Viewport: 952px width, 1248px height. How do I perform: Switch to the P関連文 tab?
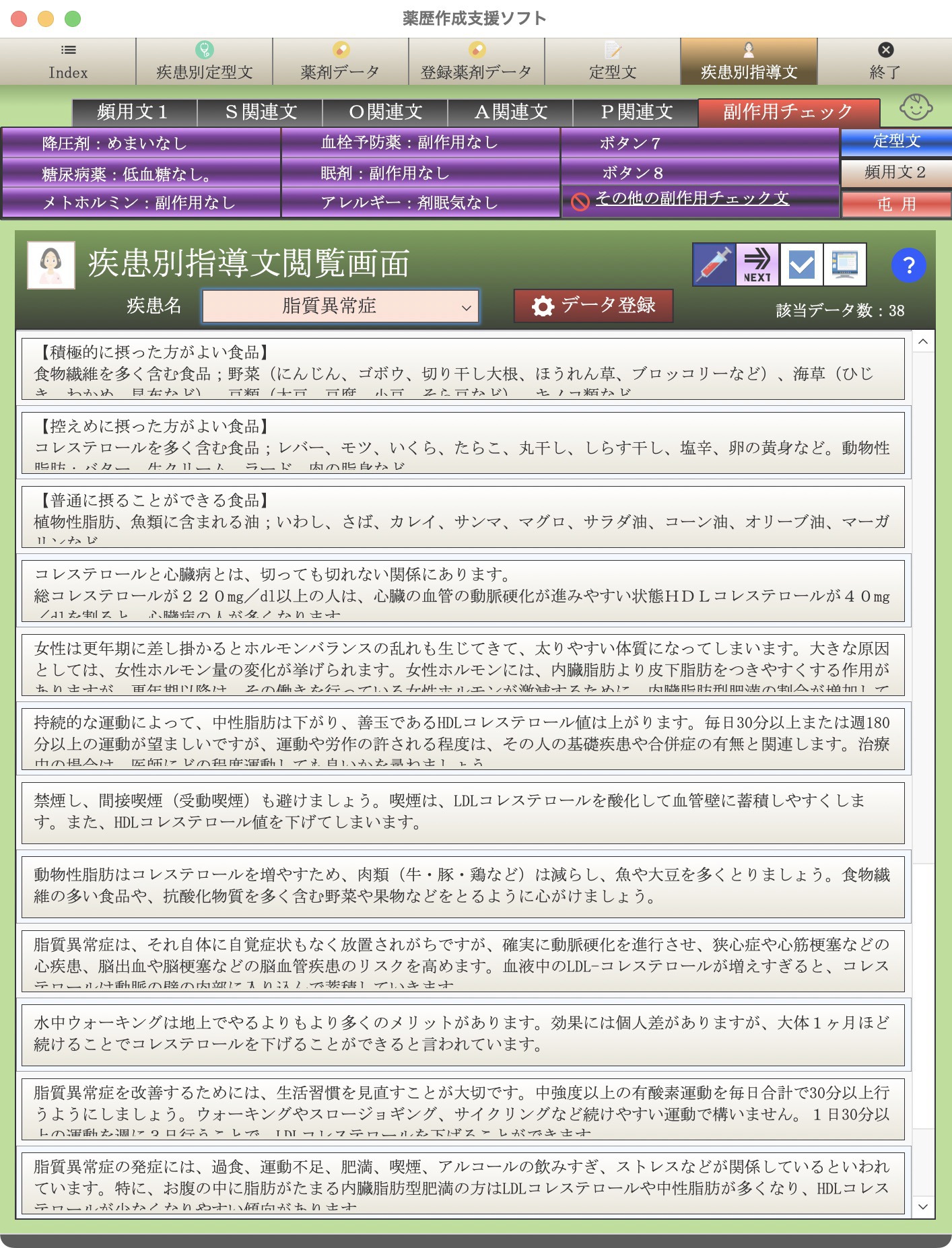[636, 112]
